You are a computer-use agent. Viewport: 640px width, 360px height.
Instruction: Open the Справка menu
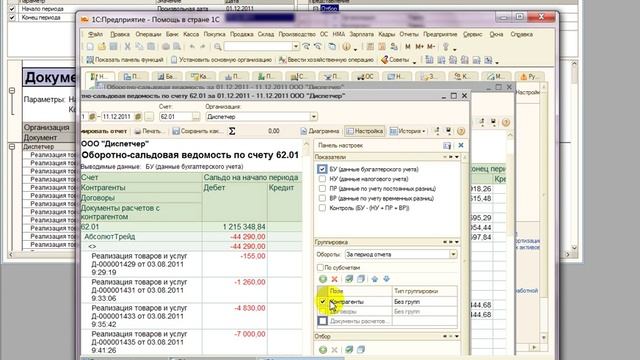click(521, 34)
